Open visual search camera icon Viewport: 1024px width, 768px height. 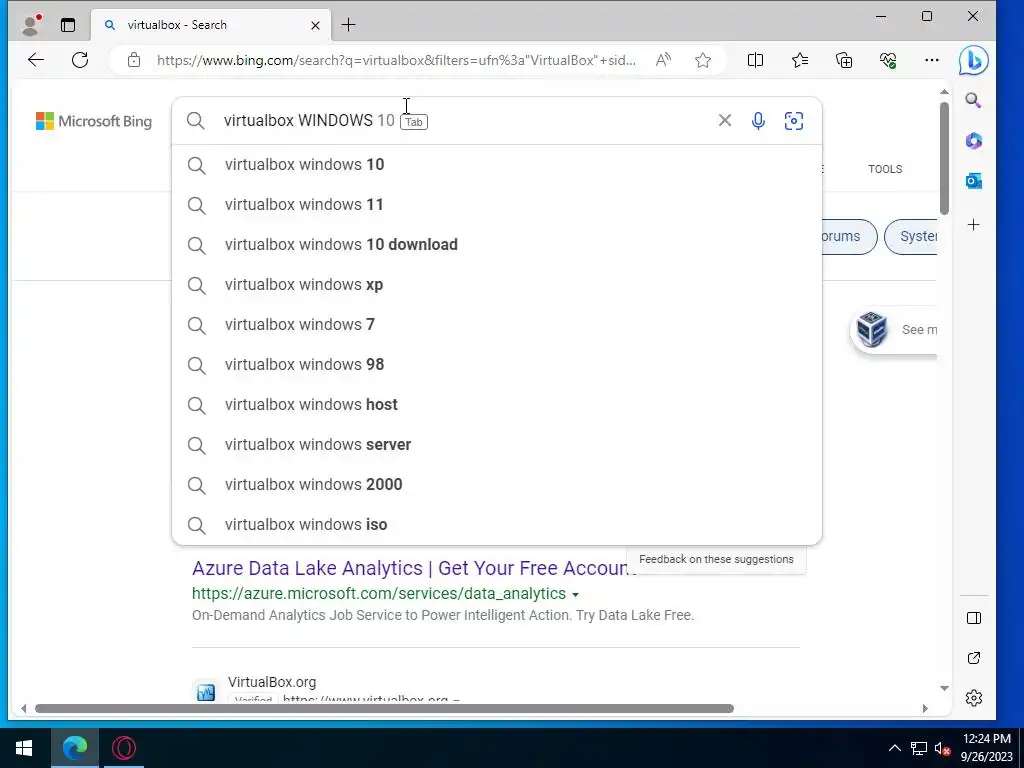point(793,121)
